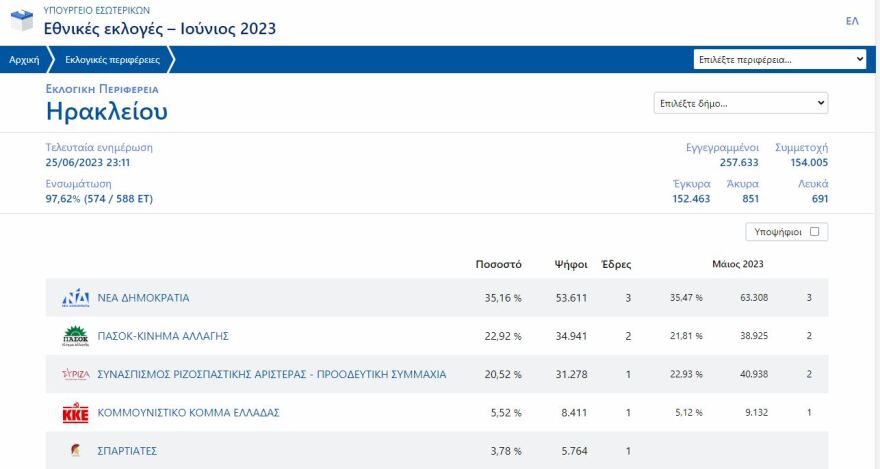The image size is (880, 469).
Task: Click the PASOK party logo
Action: tap(76, 336)
